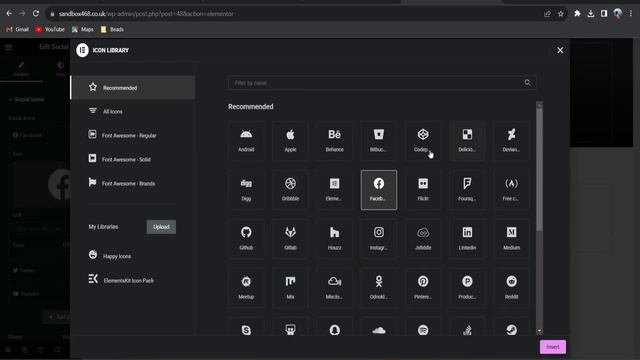Select the Medium icon

pyautogui.click(x=511, y=239)
